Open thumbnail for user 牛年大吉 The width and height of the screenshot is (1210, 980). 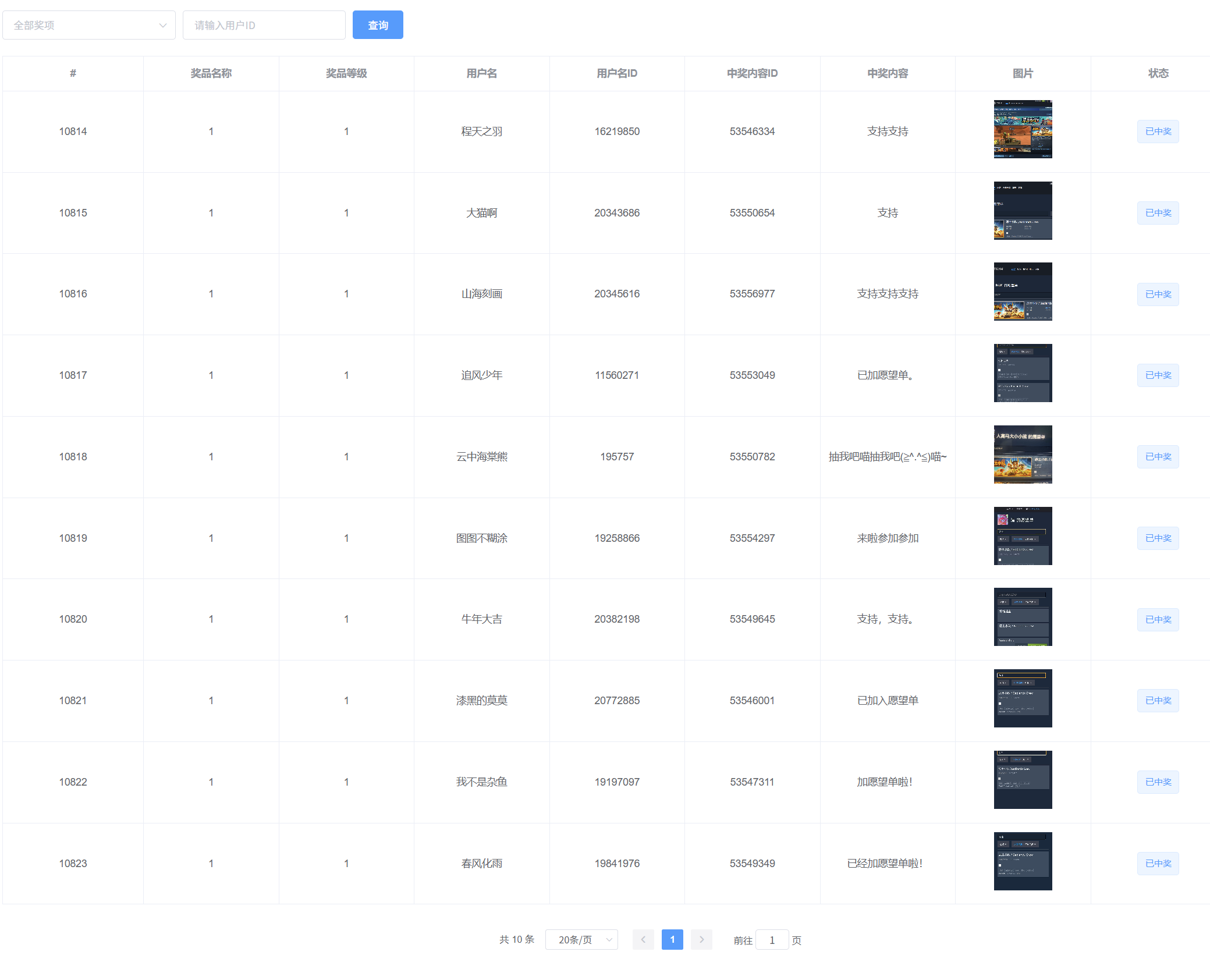pos(1023,617)
